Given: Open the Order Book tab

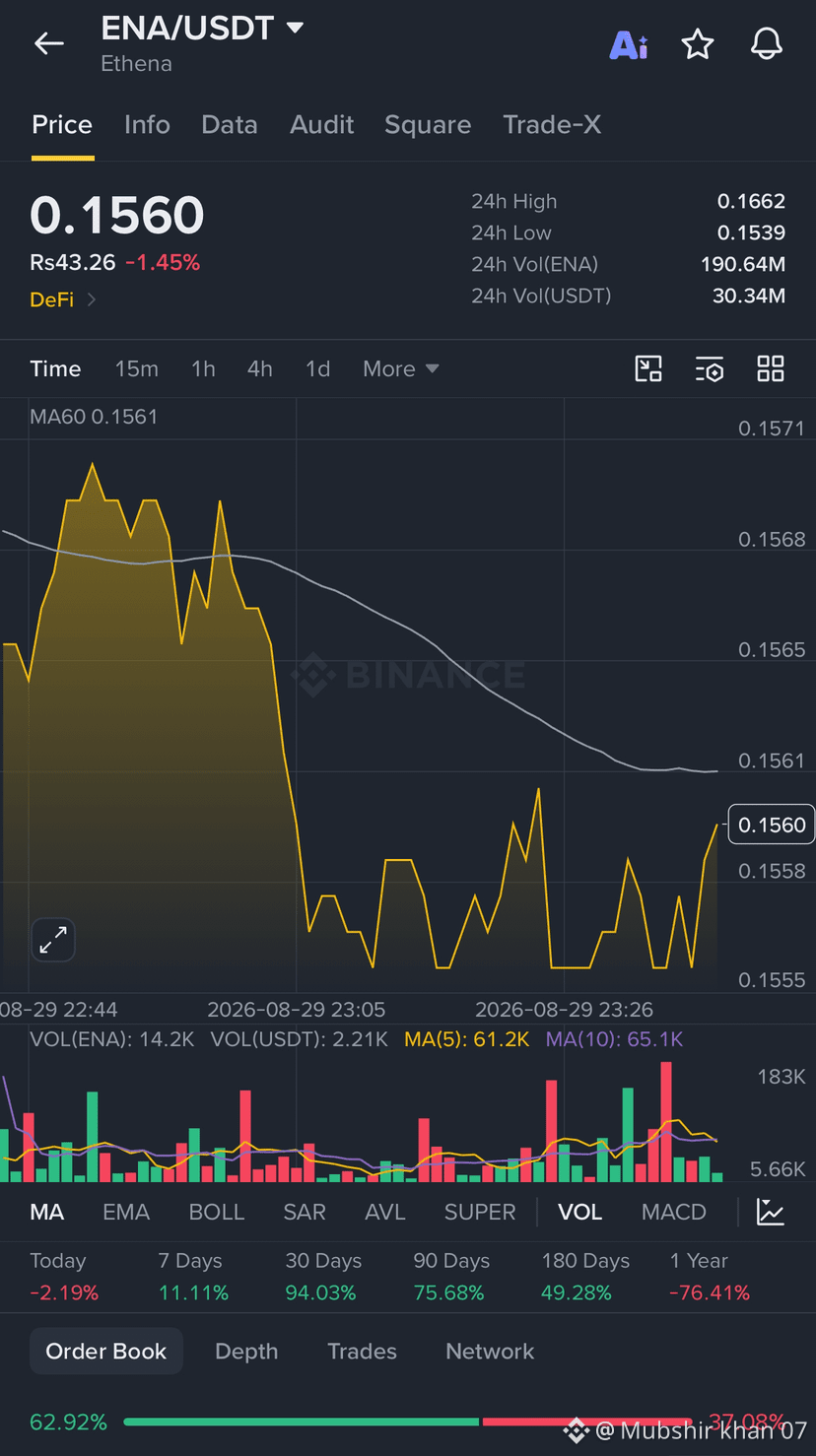Looking at the screenshot, I should (106, 1351).
